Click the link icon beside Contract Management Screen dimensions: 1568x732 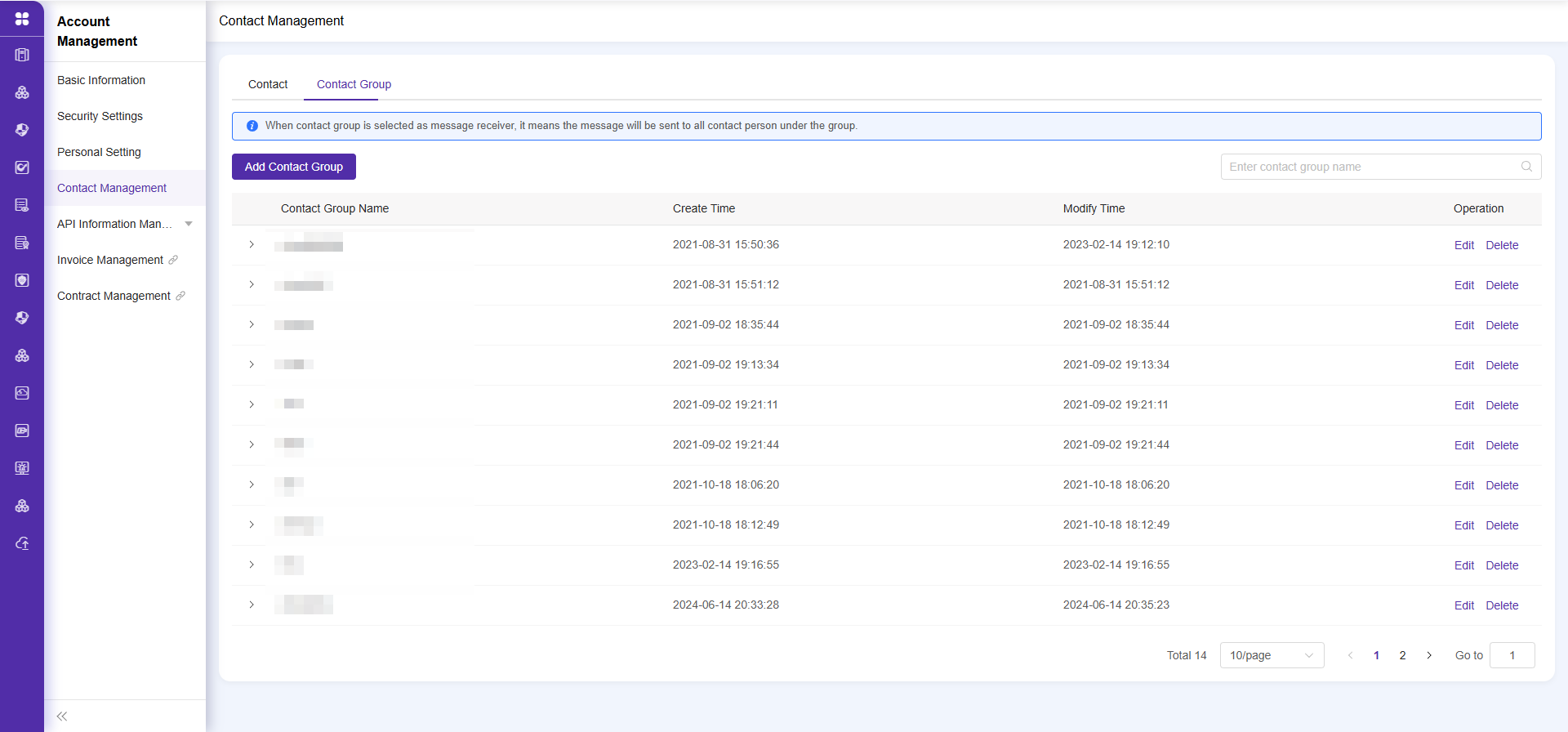point(180,296)
